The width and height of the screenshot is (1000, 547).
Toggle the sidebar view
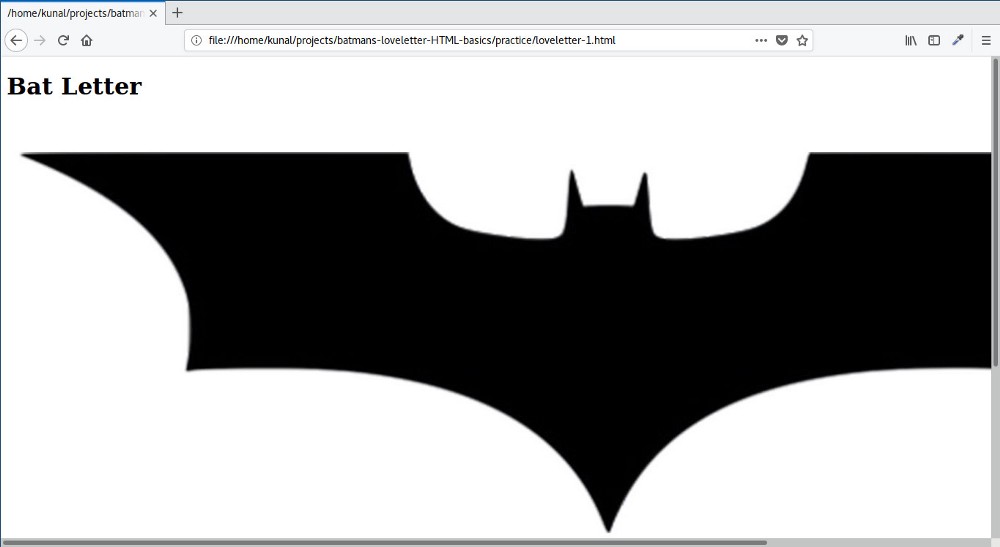click(x=934, y=40)
